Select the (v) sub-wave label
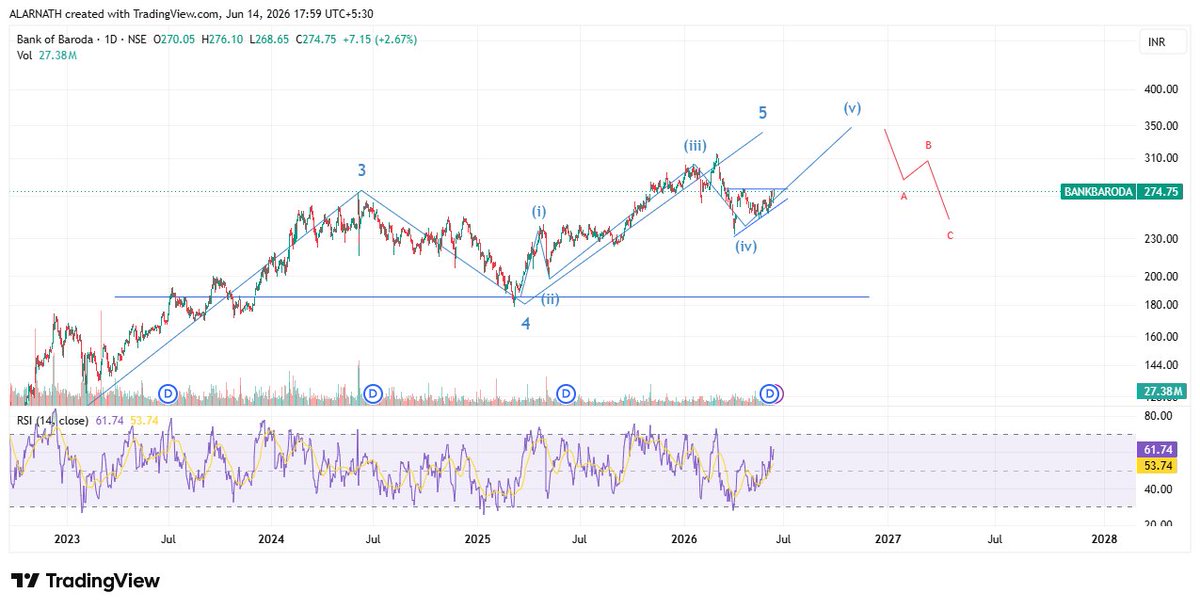This screenshot has height=609, width=1200. [x=852, y=108]
